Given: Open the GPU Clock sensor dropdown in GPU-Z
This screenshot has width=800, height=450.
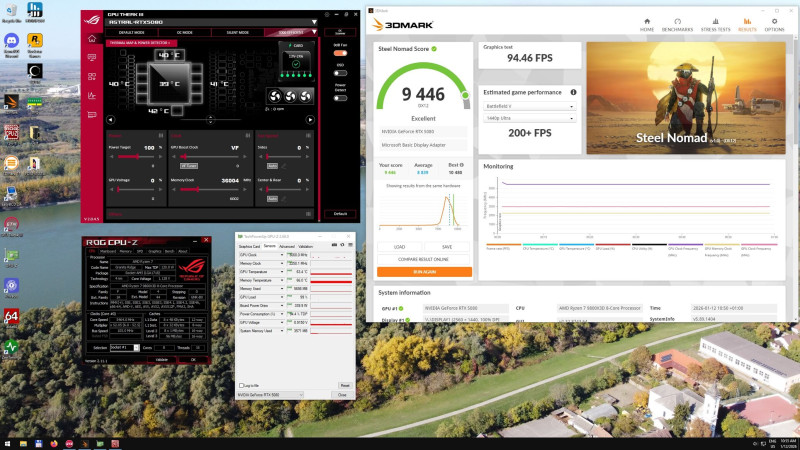Looking at the screenshot, I should (x=282, y=255).
